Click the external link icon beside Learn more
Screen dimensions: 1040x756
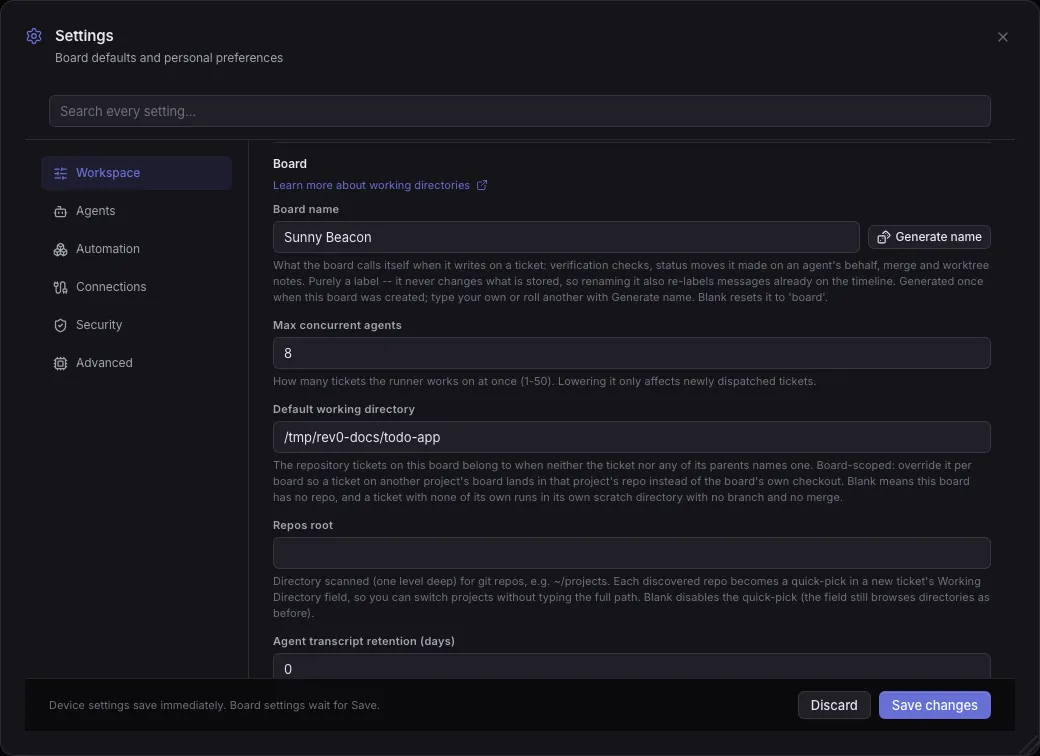(x=482, y=185)
